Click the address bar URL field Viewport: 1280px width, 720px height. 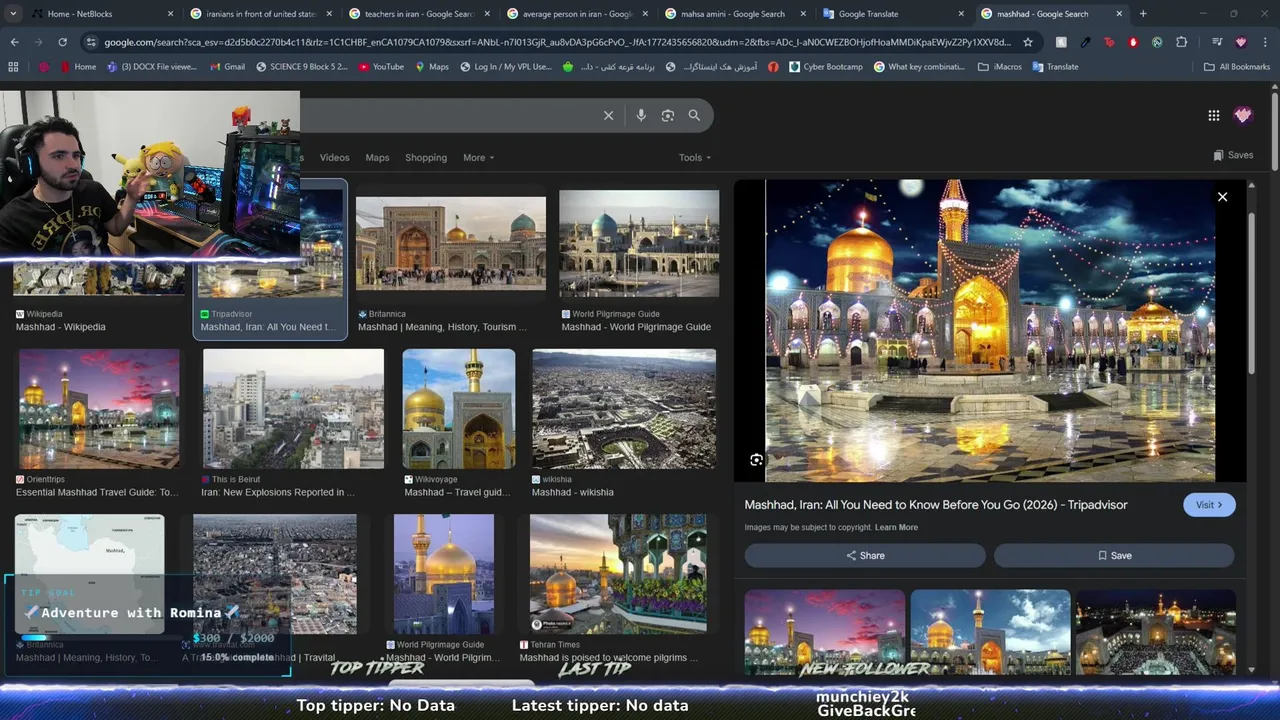[x=557, y=42]
